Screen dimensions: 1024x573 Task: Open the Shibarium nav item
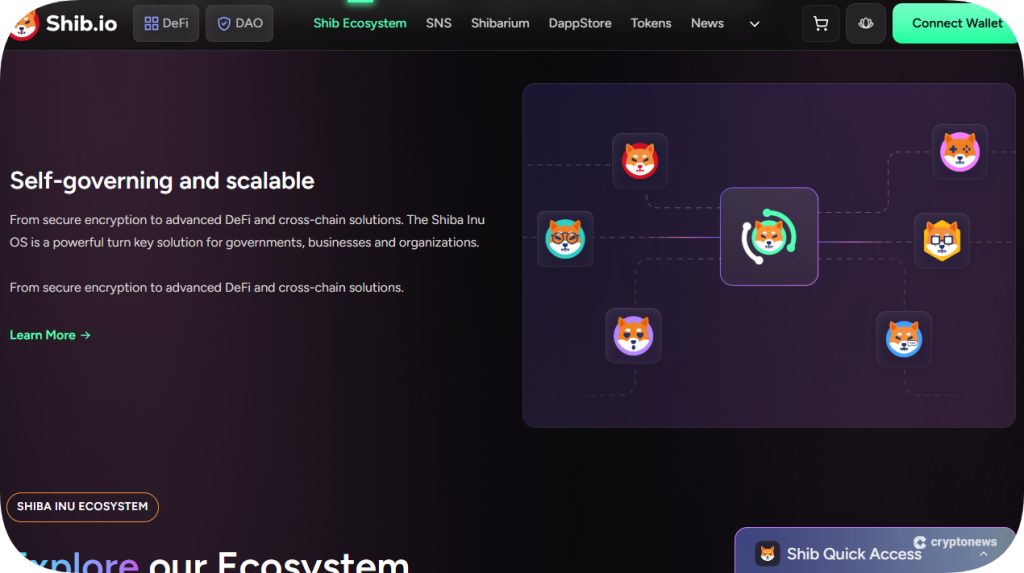click(x=500, y=23)
